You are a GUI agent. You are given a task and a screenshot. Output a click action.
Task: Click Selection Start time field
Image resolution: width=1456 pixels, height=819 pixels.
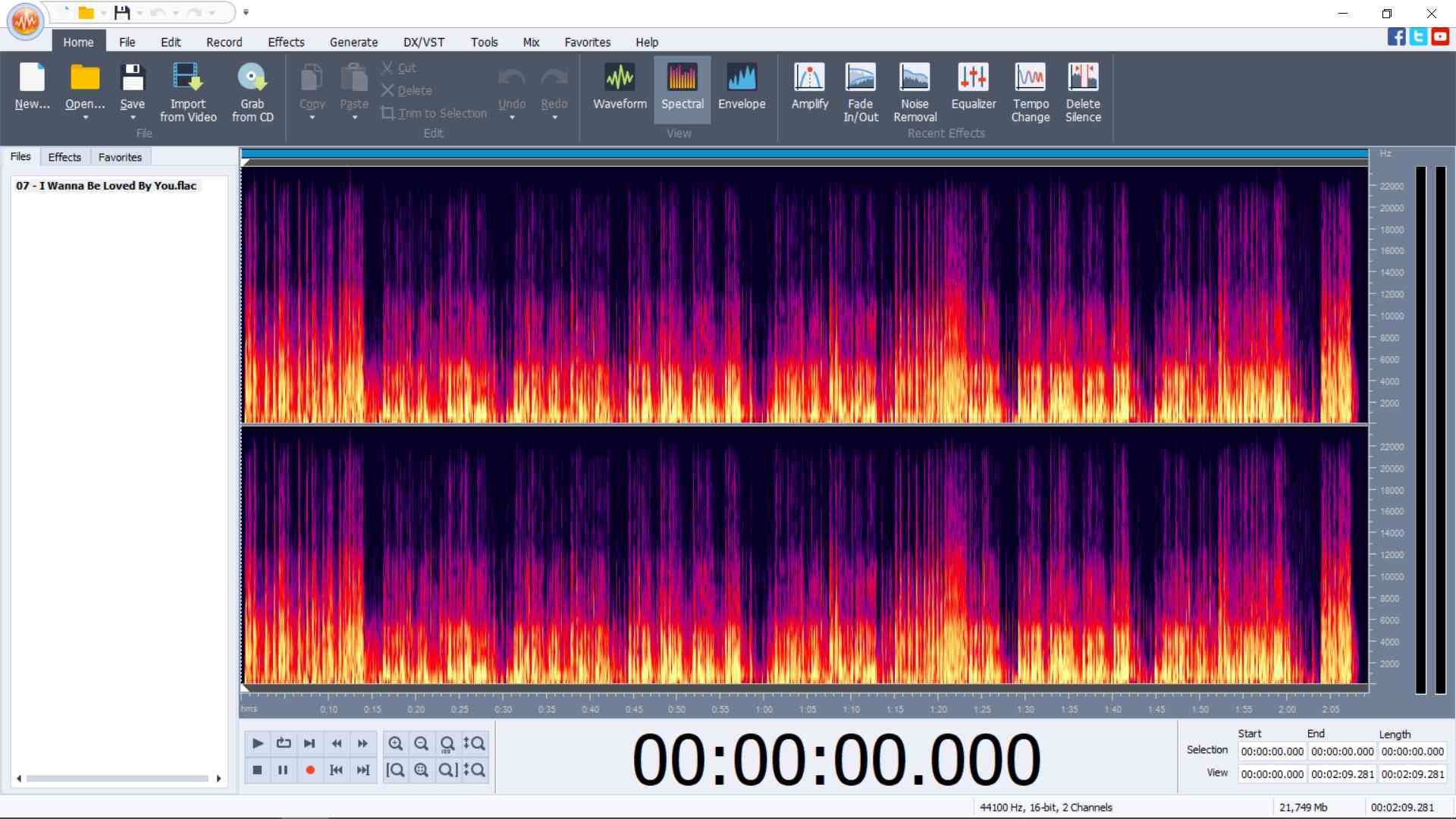(x=1272, y=752)
